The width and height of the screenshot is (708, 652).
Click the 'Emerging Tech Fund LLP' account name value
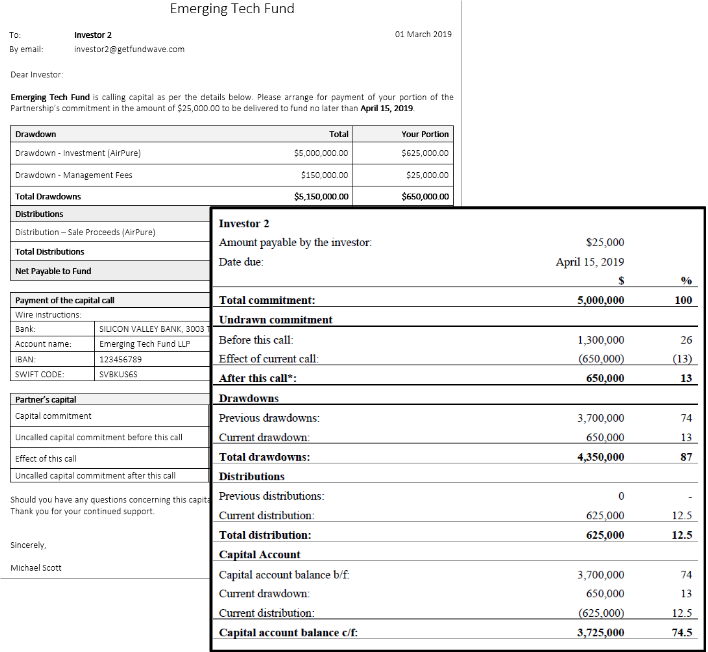[144, 344]
